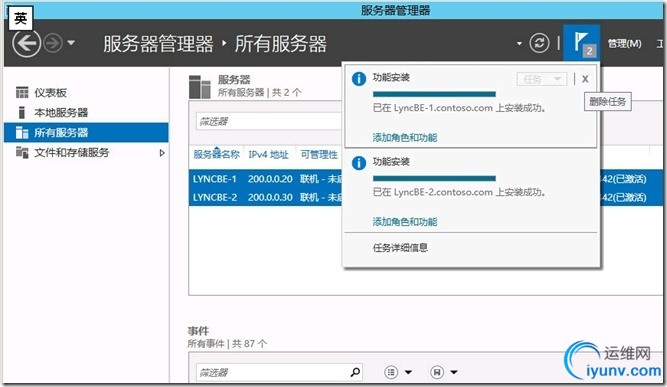
Task: Click the save query icon in events
Action: [x=437, y=372]
